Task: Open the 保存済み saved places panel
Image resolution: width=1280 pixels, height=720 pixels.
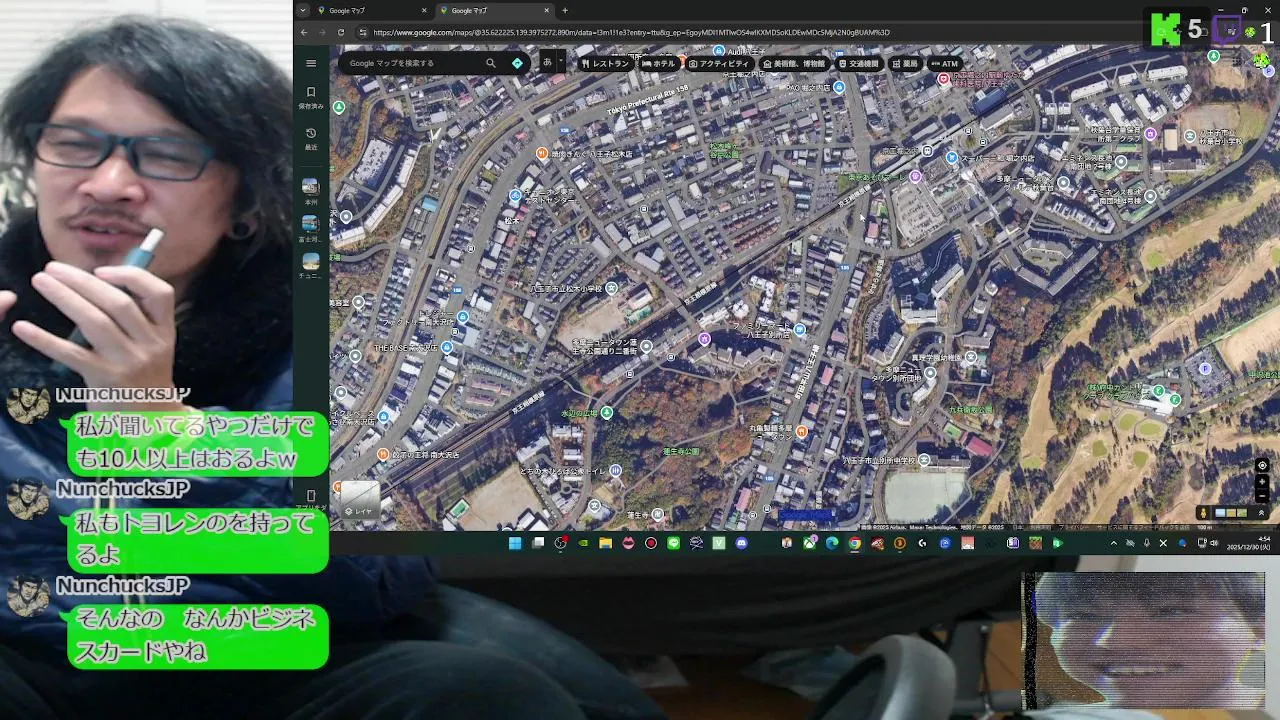Action: [311, 97]
